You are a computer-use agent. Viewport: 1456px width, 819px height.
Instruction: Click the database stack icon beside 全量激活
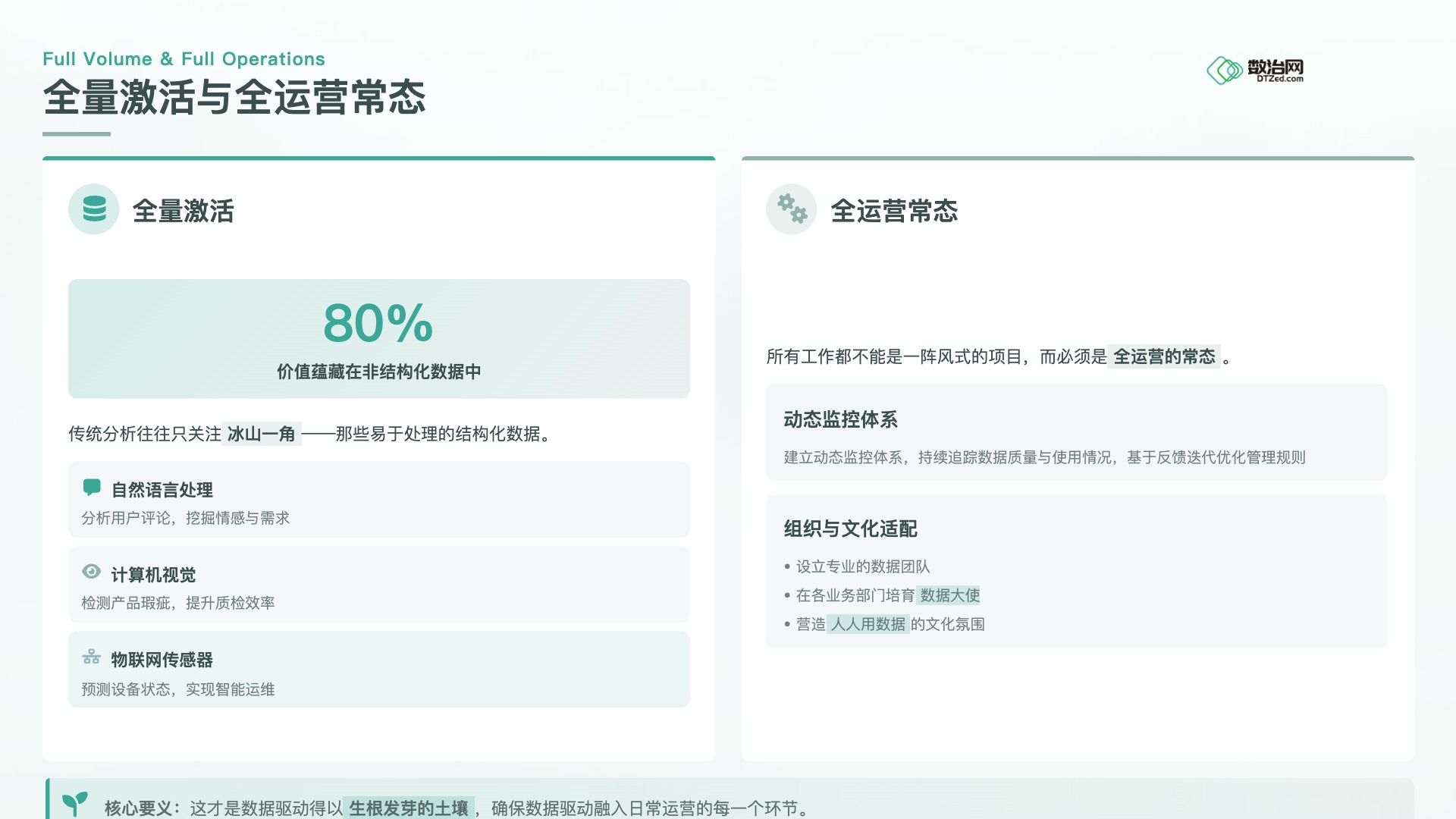pos(94,209)
